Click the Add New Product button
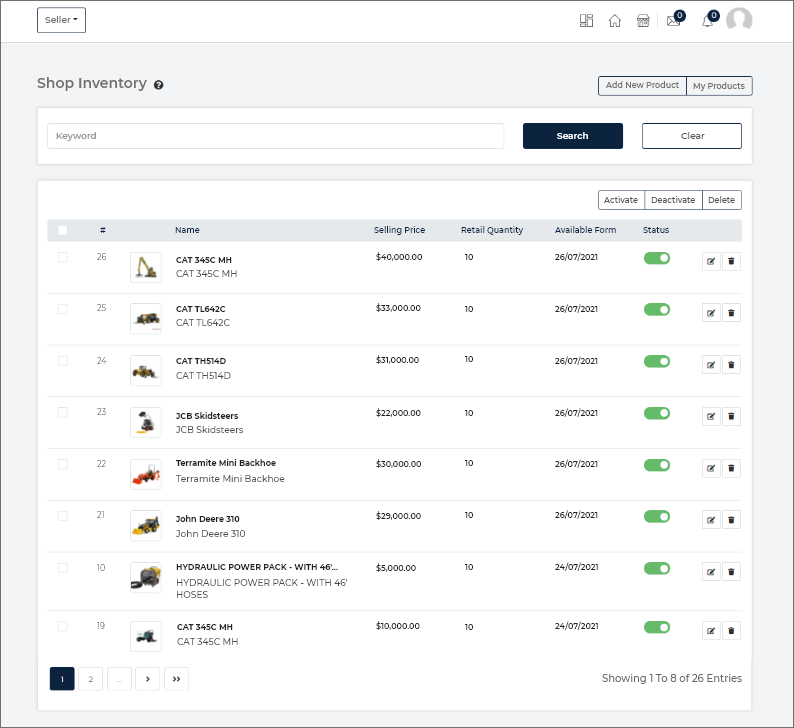The height and width of the screenshot is (728, 794). [642, 86]
